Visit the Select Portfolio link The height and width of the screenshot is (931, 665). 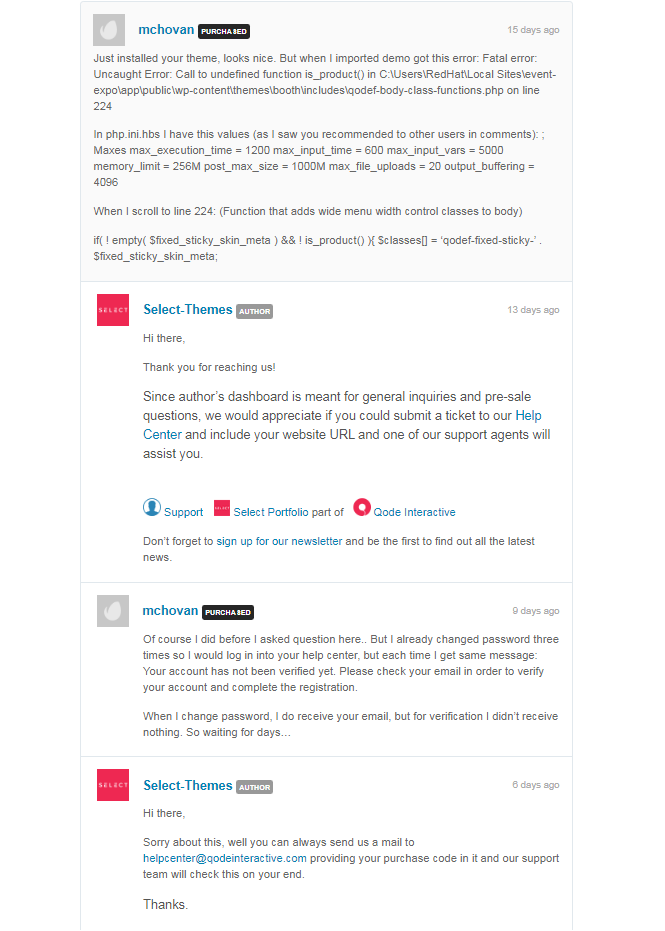click(x=271, y=512)
